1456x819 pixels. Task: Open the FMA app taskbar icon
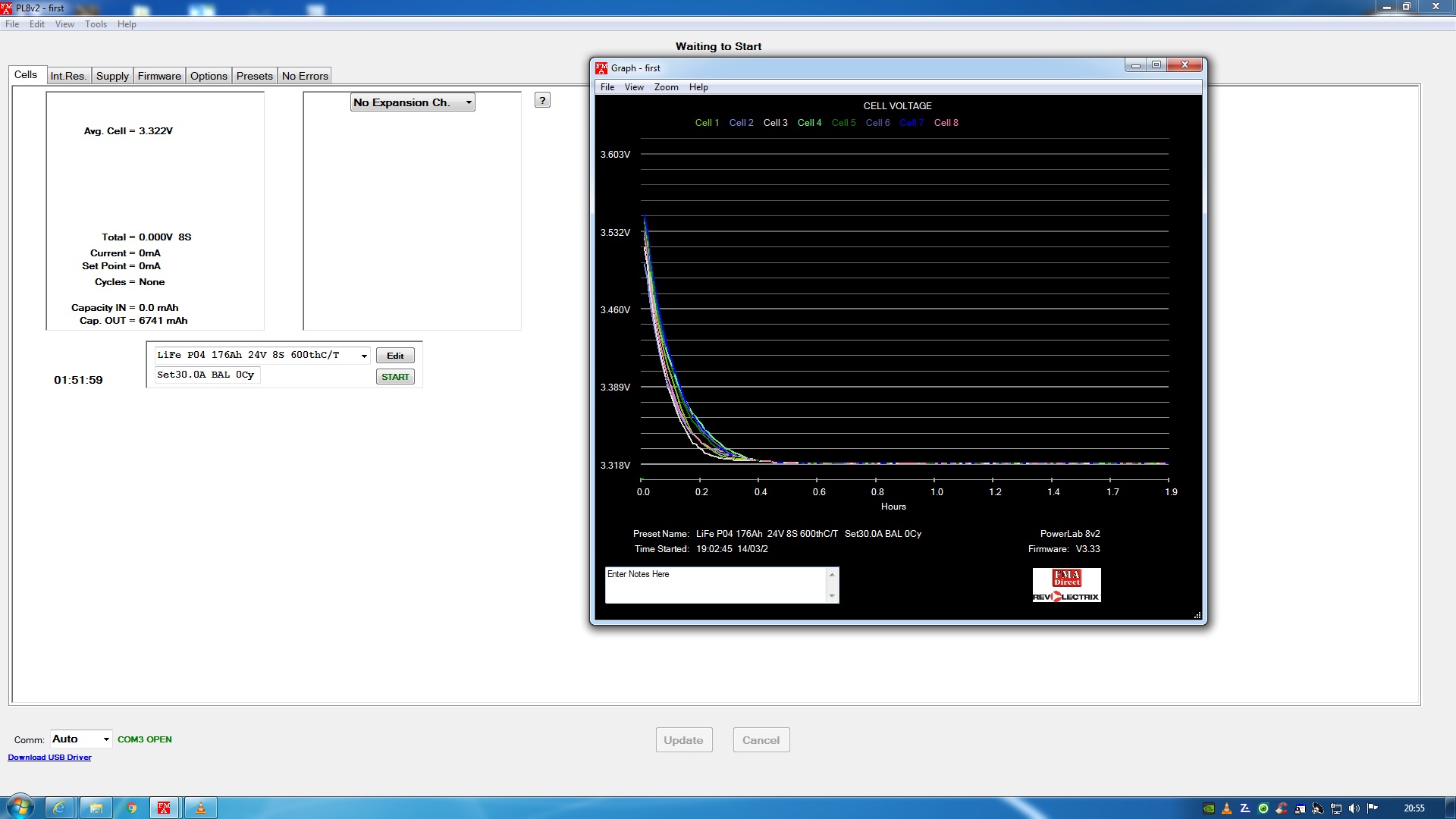[164, 808]
